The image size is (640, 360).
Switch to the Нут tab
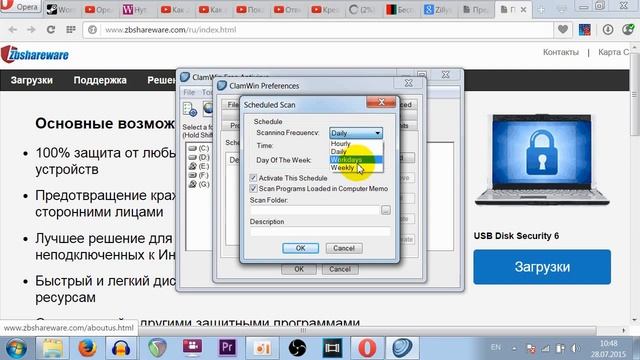click(136, 10)
